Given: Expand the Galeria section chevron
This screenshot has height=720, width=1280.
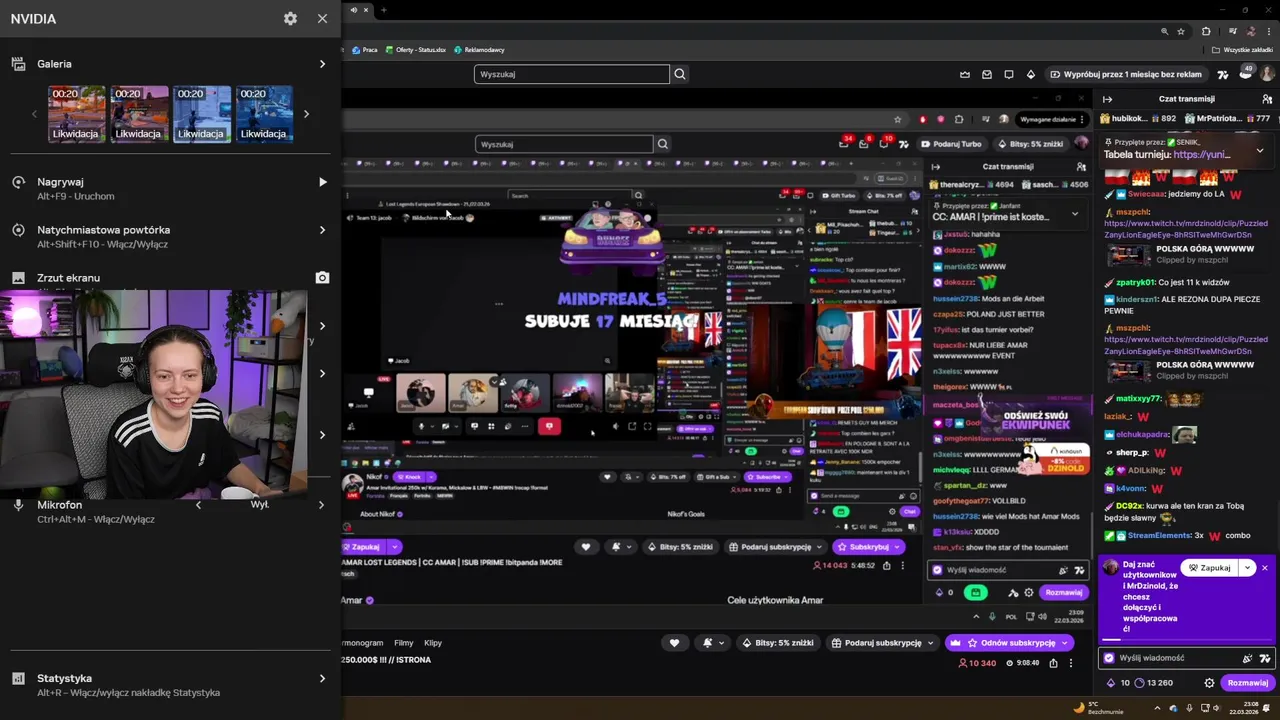Looking at the screenshot, I should pos(322,64).
